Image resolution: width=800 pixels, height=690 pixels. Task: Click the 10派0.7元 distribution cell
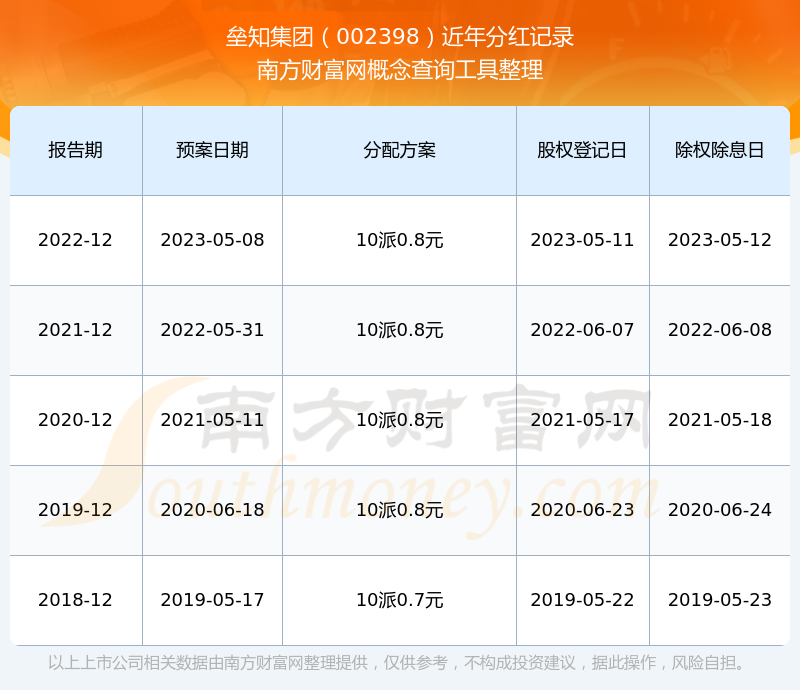point(399,600)
